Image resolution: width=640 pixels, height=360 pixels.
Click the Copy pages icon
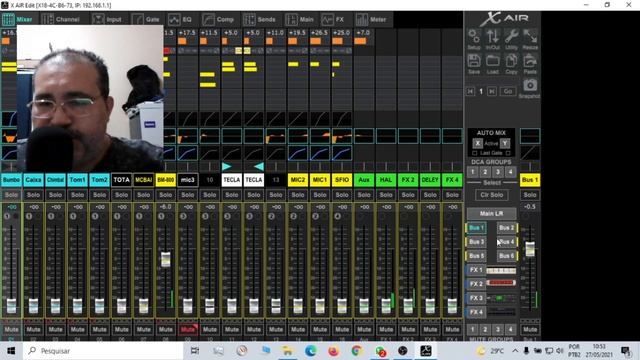[x=511, y=64]
